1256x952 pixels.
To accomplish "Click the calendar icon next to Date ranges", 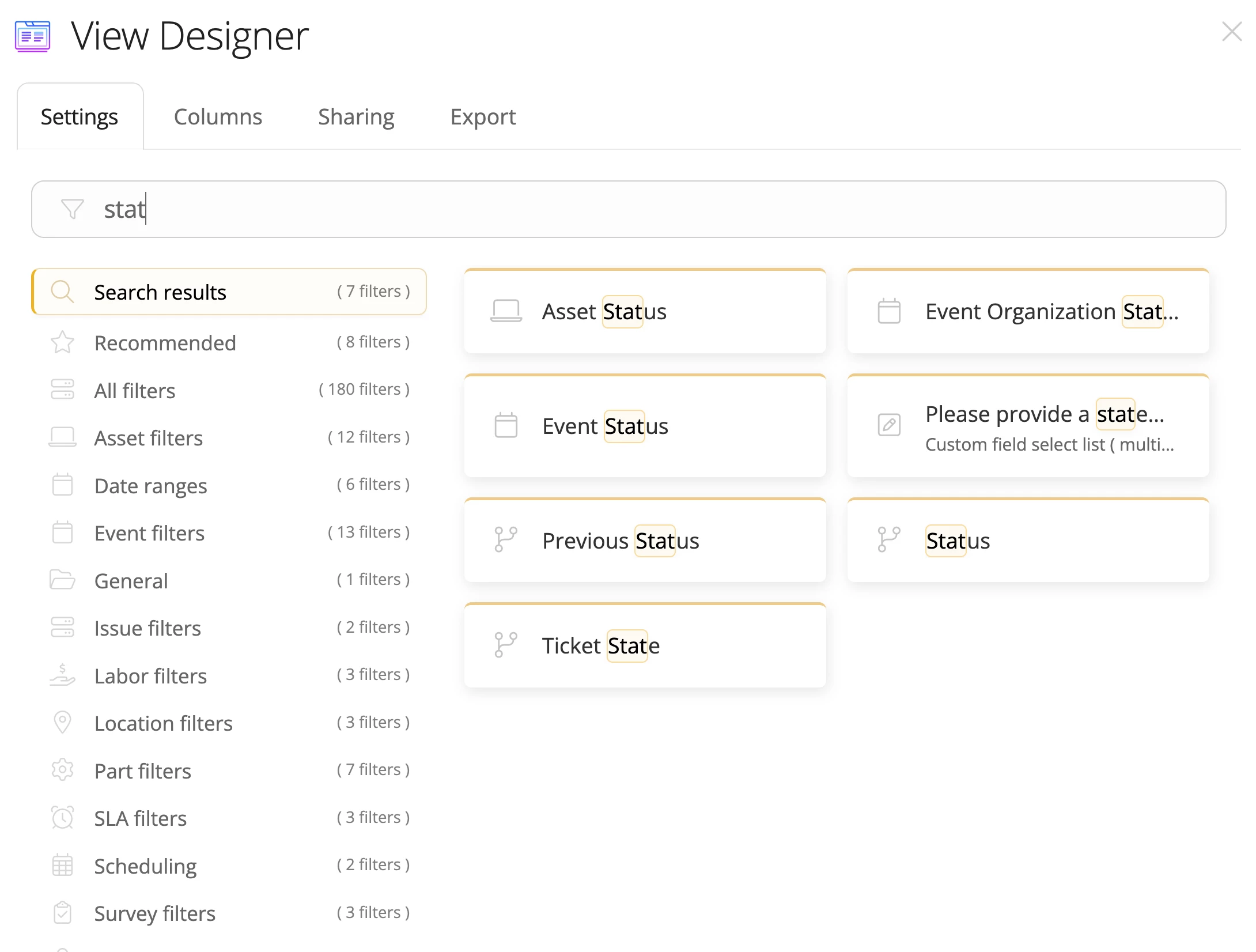I will 62,485.
